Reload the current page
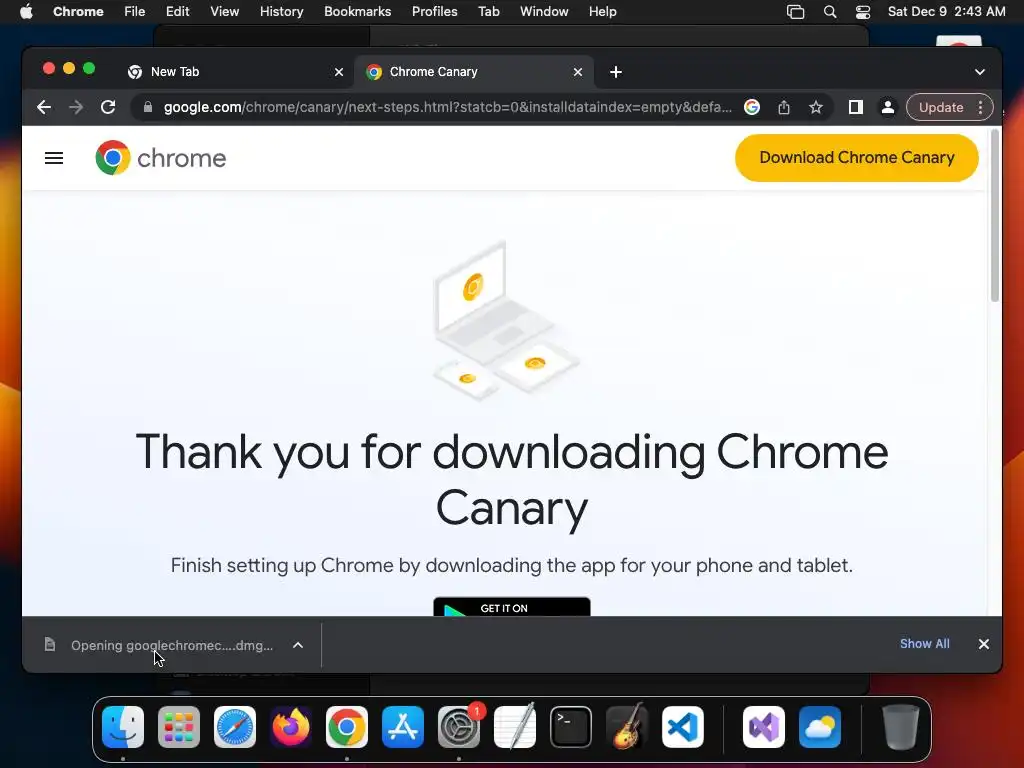 click(108, 107)
